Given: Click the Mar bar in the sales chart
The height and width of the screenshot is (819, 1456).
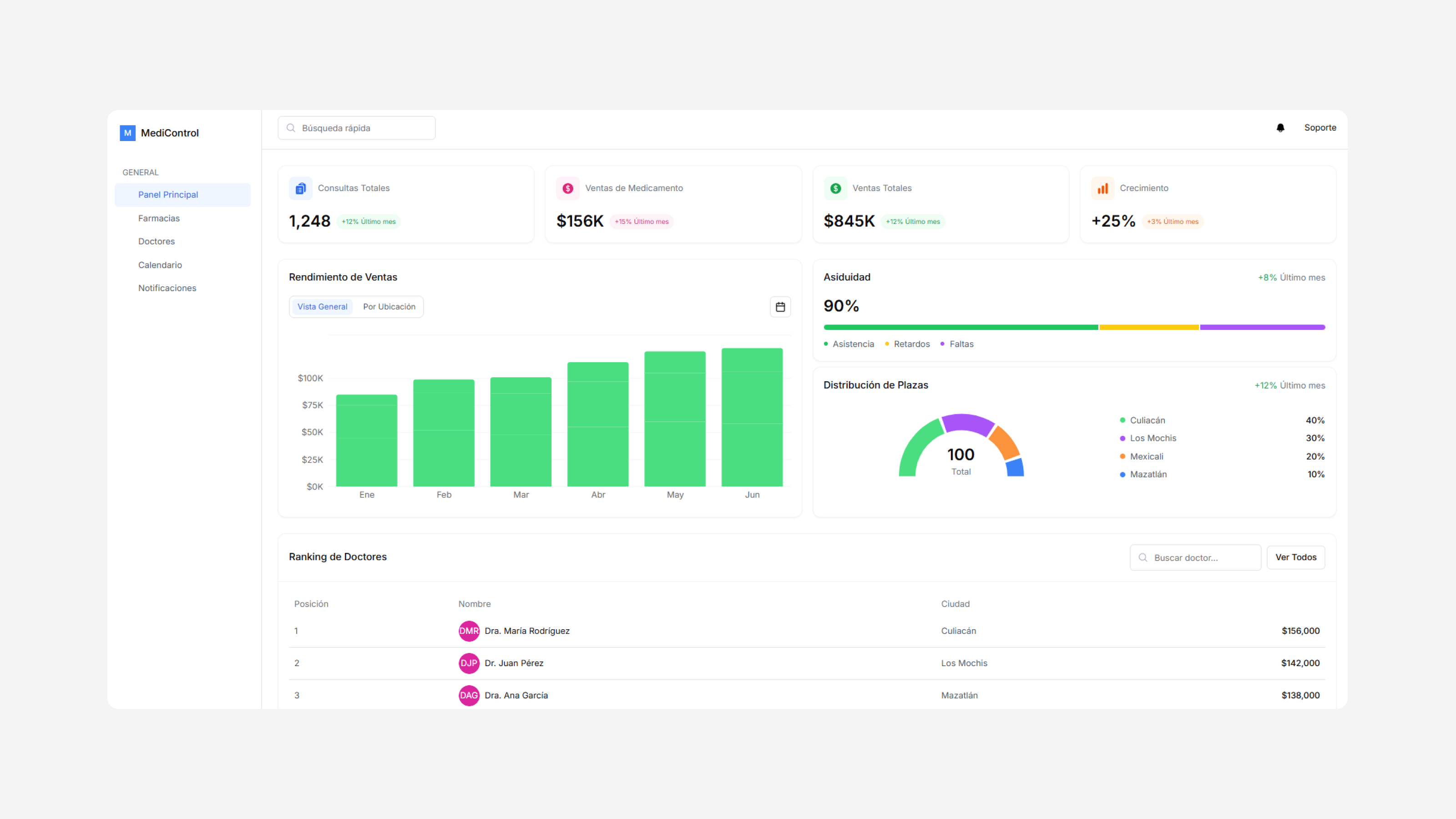Looking at the screenshot, I should 521,432.
